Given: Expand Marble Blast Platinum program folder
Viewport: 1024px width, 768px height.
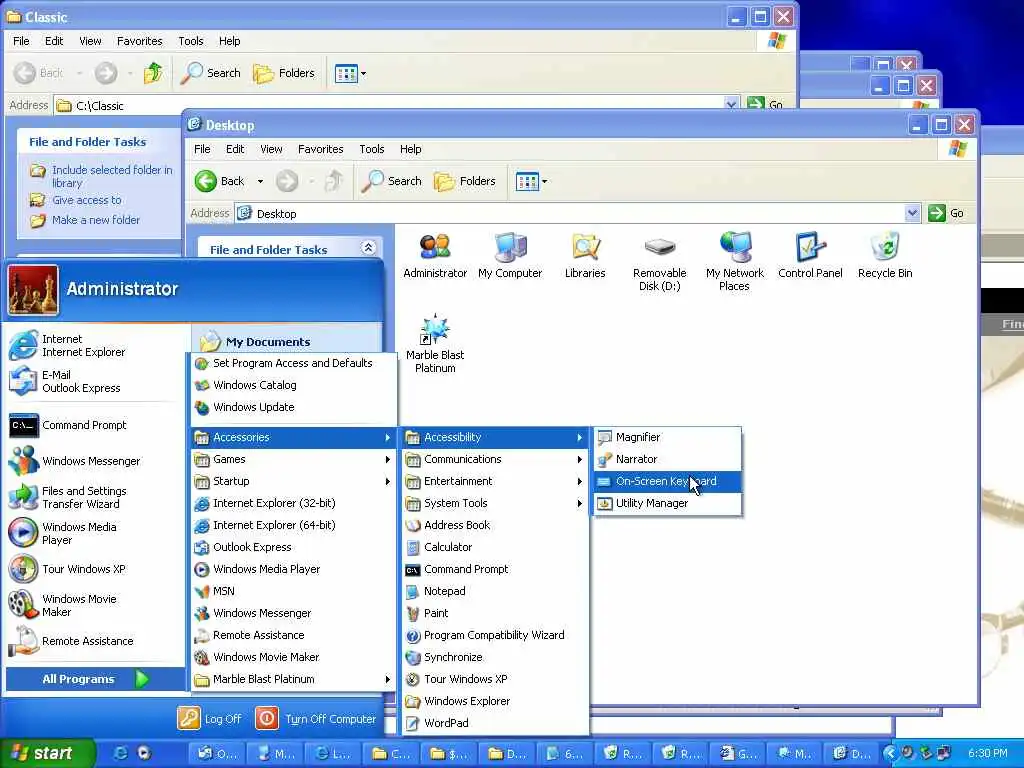Looking at the screenshot, I should coord(293,679).
